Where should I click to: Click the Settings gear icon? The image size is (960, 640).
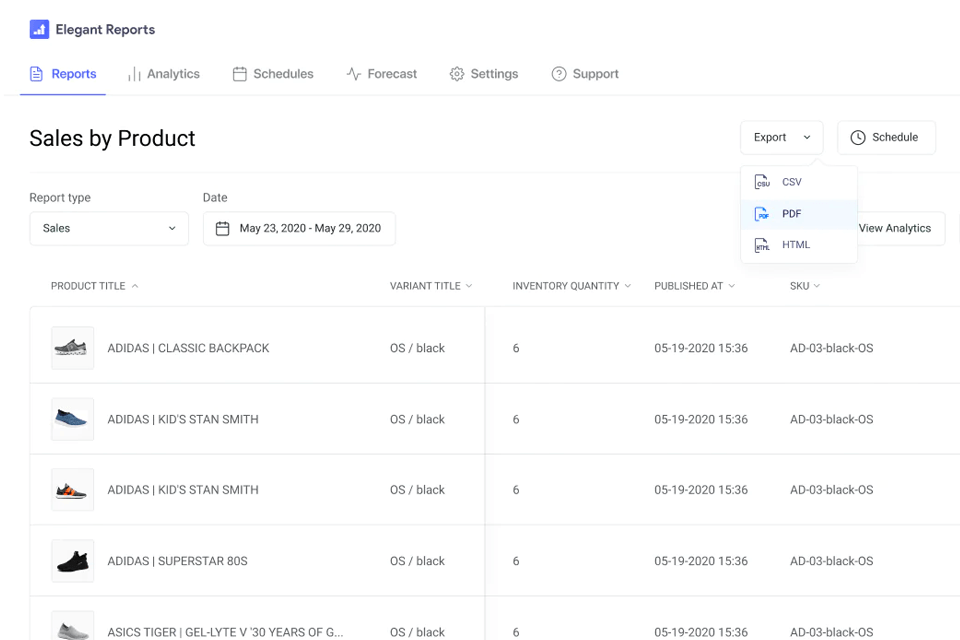point(457,74)
